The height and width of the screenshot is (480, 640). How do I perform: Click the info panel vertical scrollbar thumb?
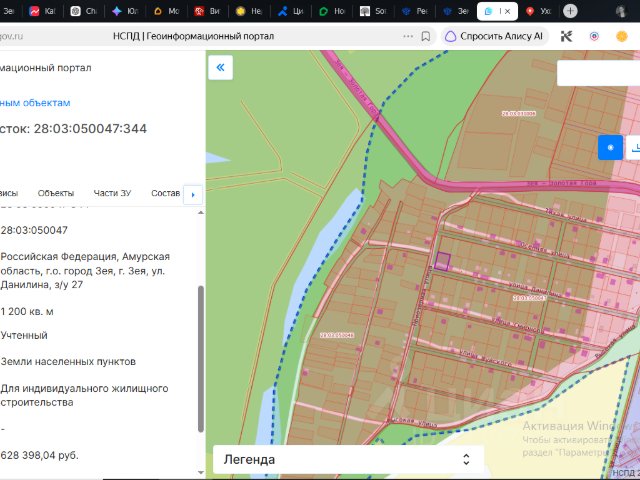coord(200,359)
